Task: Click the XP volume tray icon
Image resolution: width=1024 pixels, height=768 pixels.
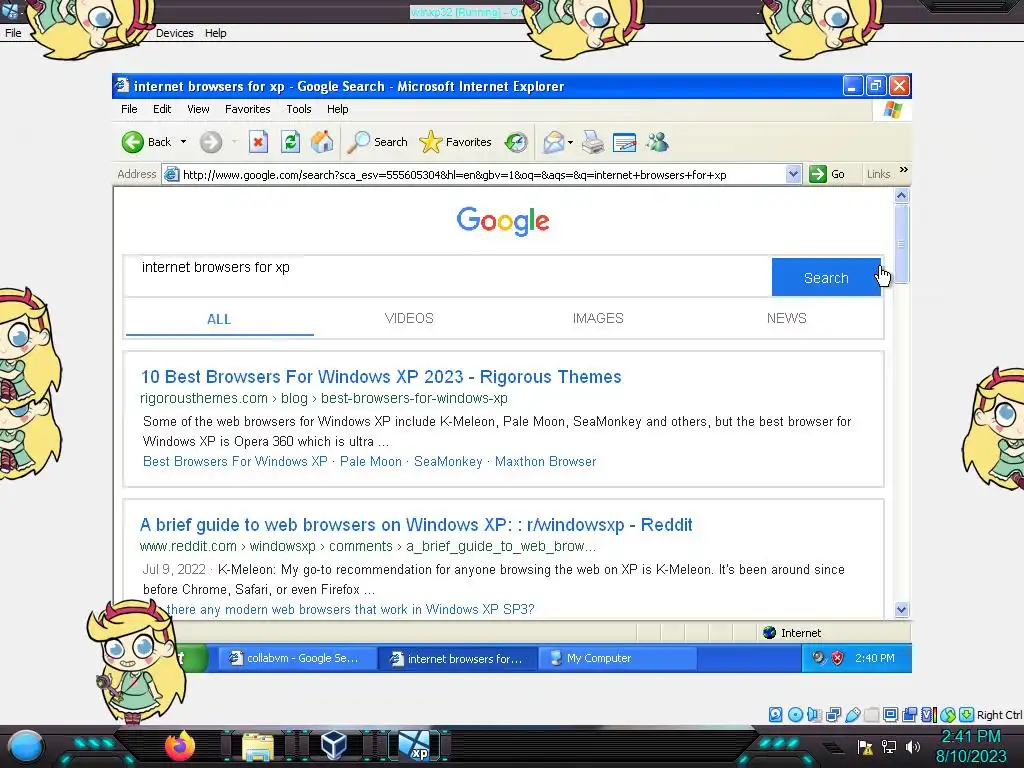Action: 818,658
